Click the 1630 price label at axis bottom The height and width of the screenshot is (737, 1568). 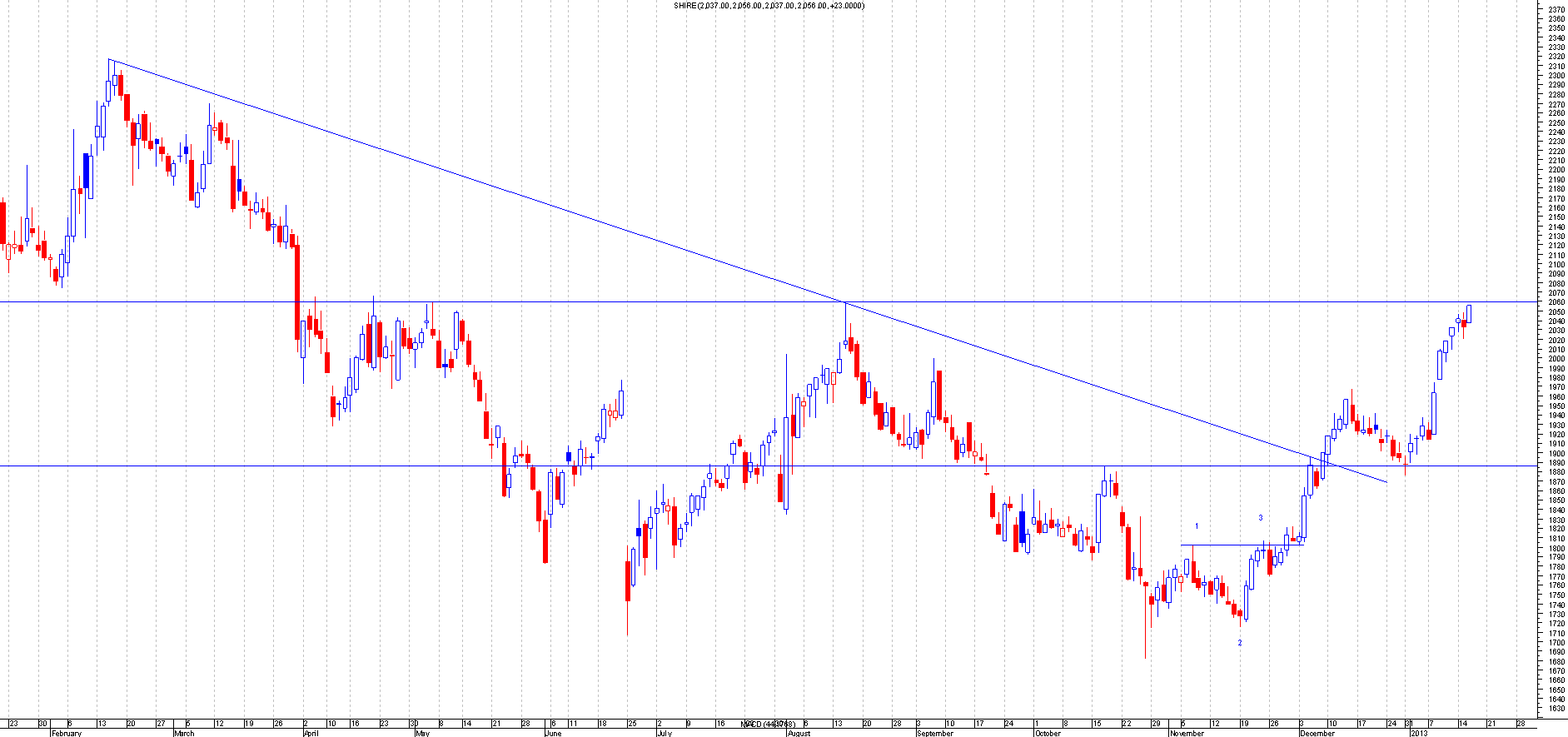pyautogui.click(x=1556, y=709)
